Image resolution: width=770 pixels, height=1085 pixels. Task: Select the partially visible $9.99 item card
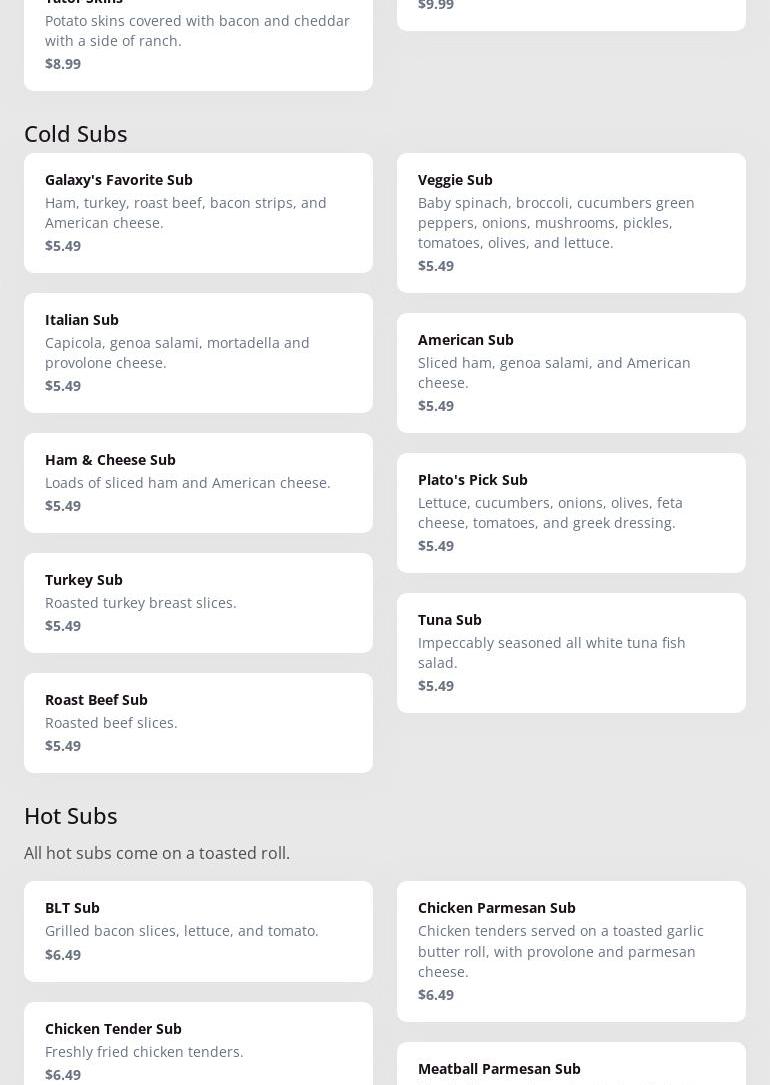[x=571, y=10]
